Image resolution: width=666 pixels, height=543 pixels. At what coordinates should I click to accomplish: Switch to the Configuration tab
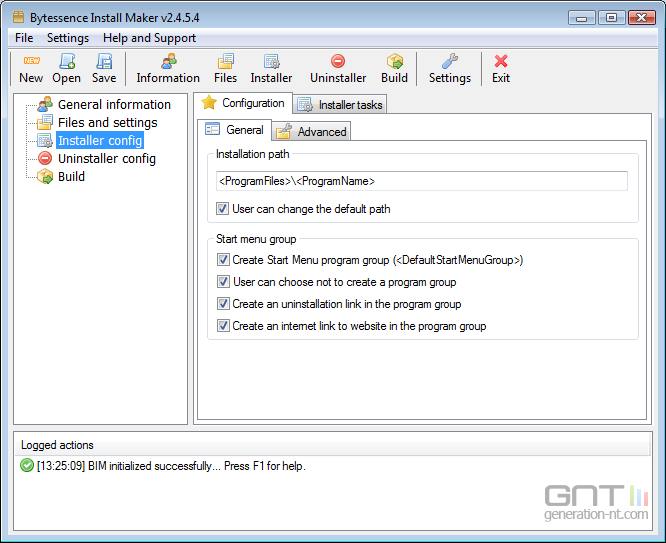(243, 103)
